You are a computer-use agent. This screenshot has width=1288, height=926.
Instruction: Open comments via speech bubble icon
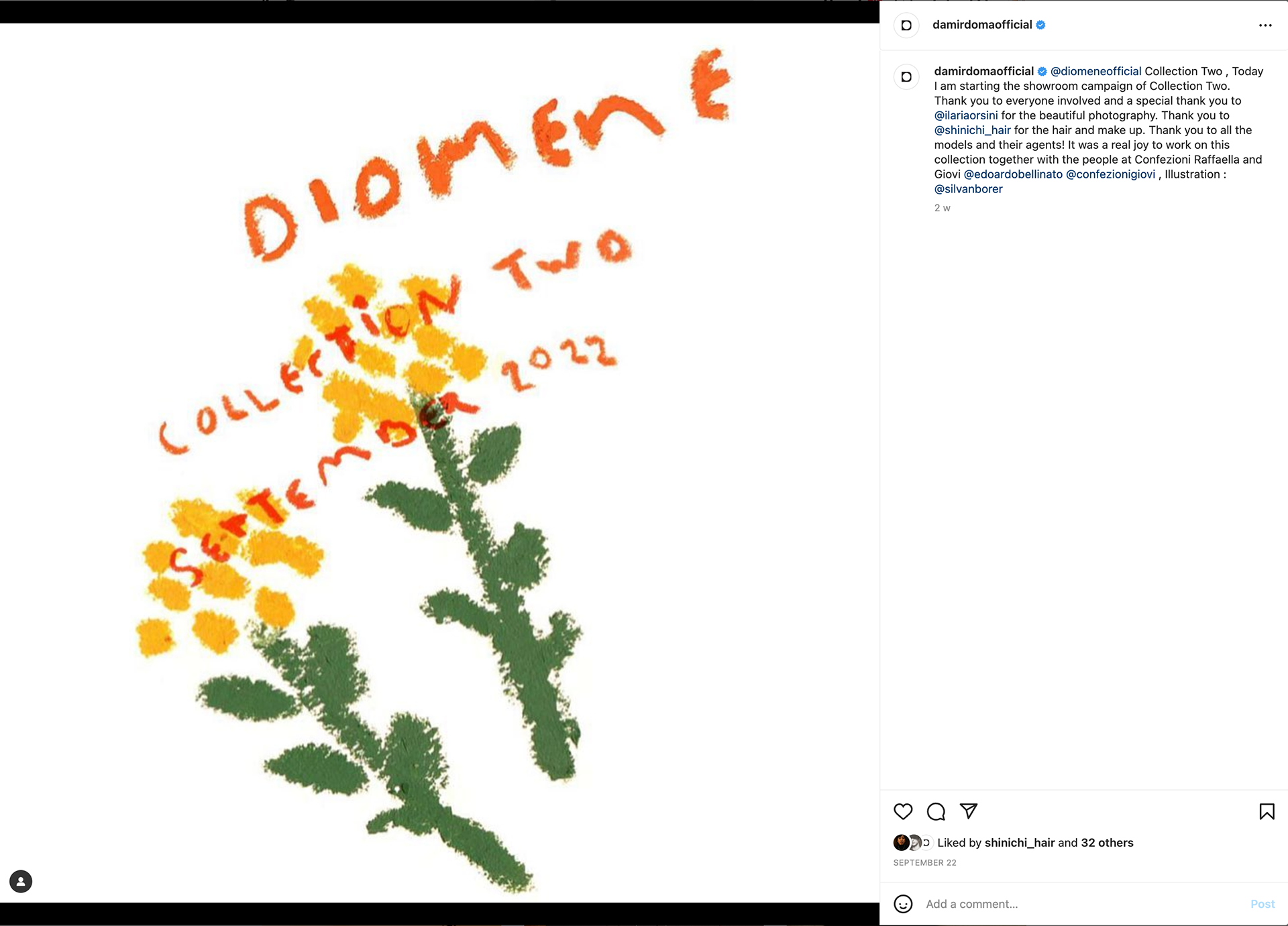pos(936,811)
